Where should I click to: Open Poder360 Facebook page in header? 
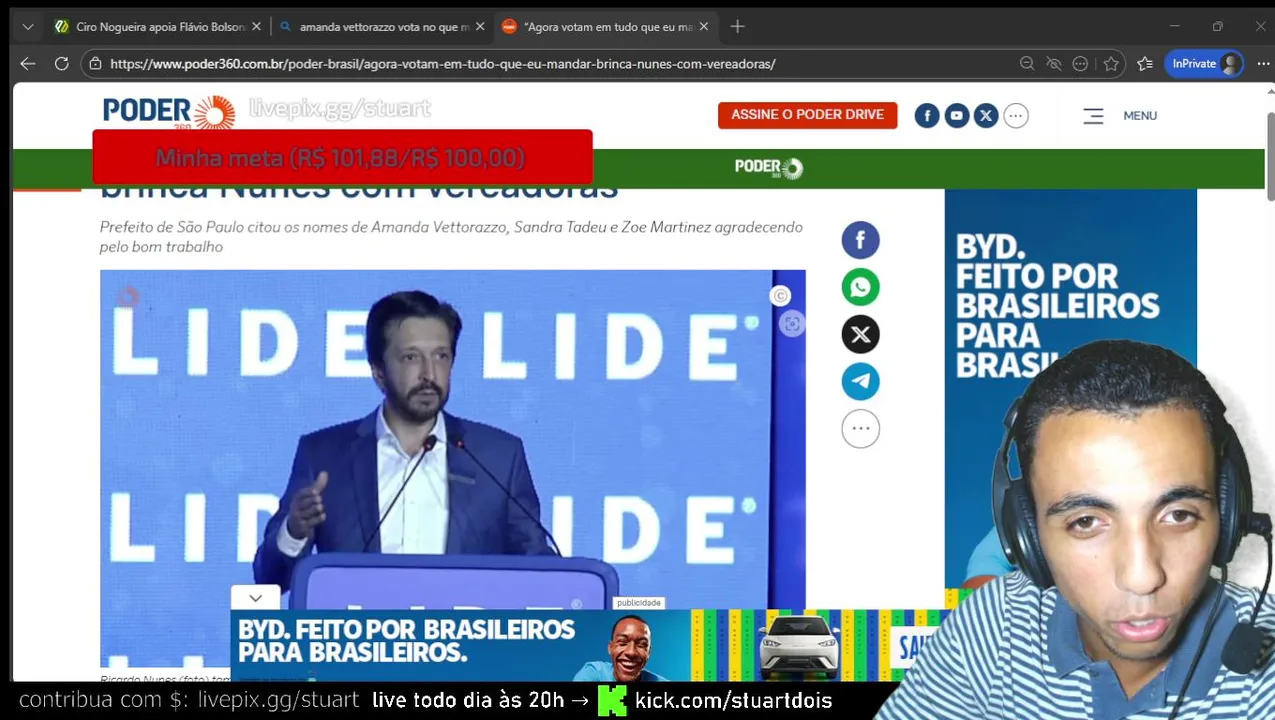coord(927,116)
